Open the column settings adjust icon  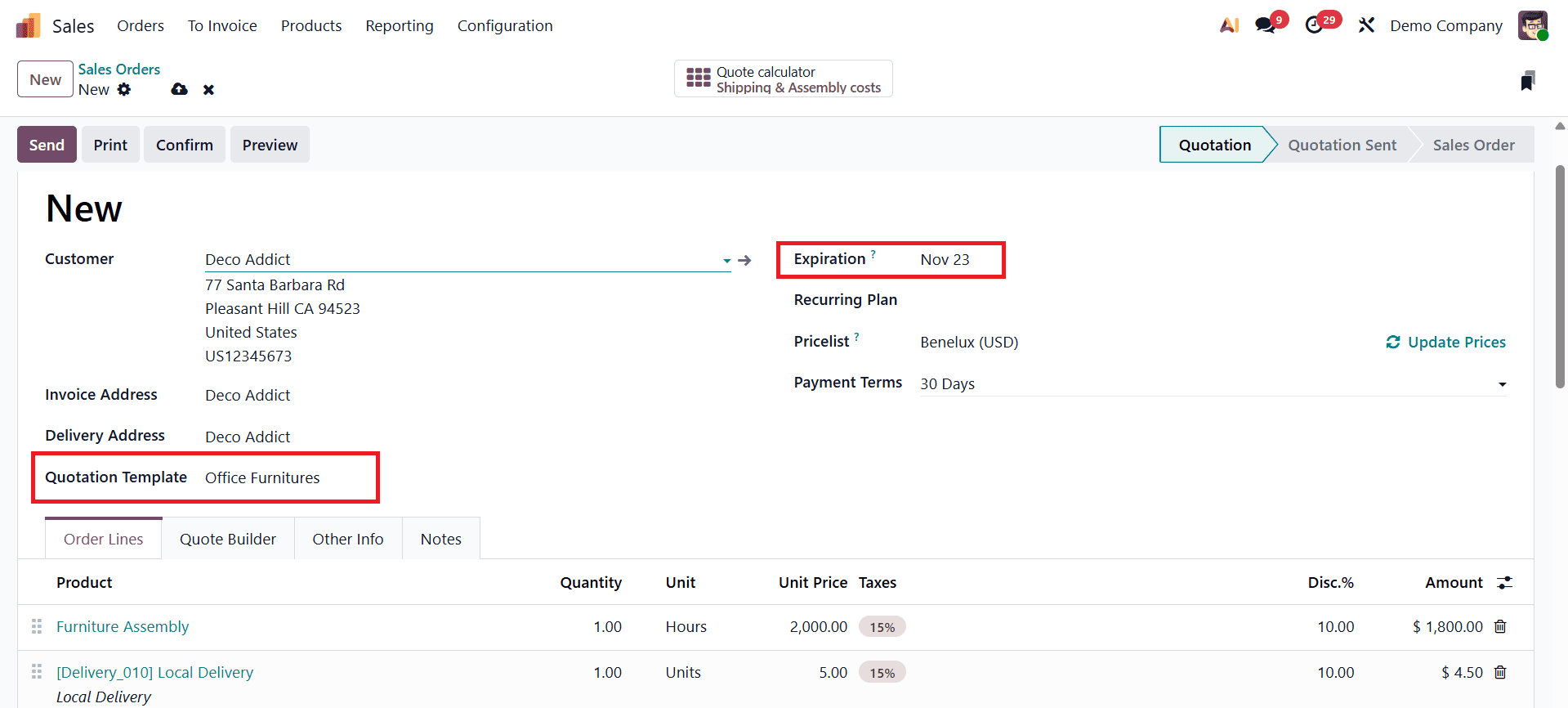pos(1504,582)
